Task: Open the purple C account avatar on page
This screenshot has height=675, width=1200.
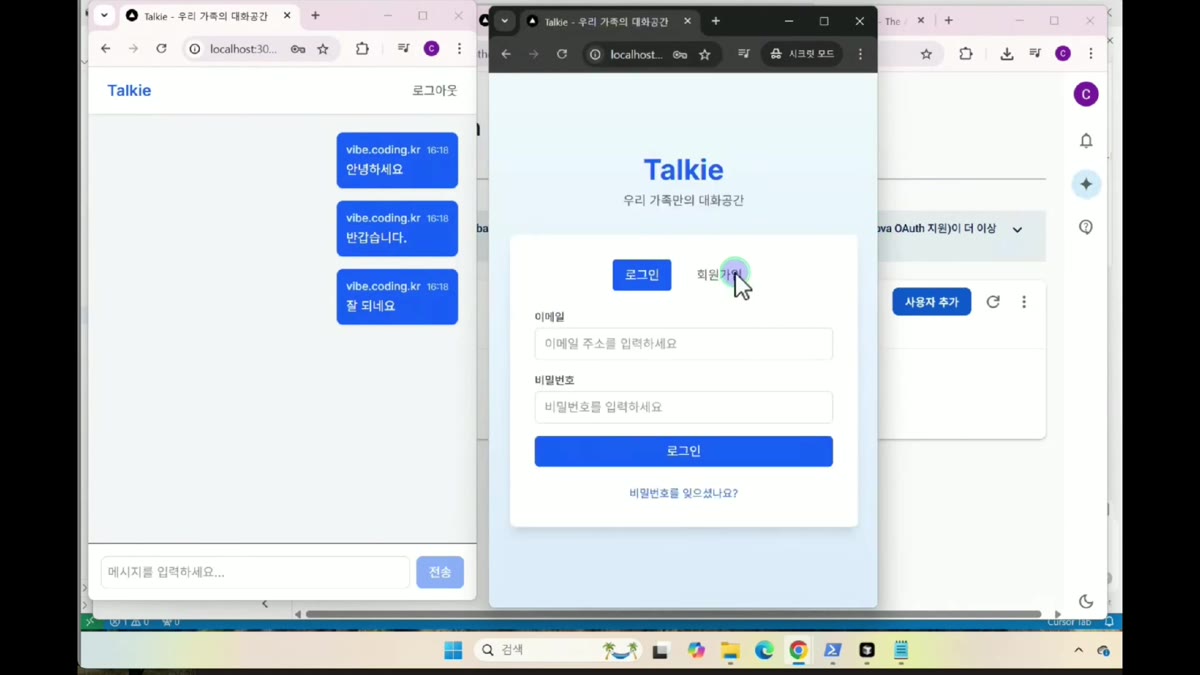Action: 1086,94
